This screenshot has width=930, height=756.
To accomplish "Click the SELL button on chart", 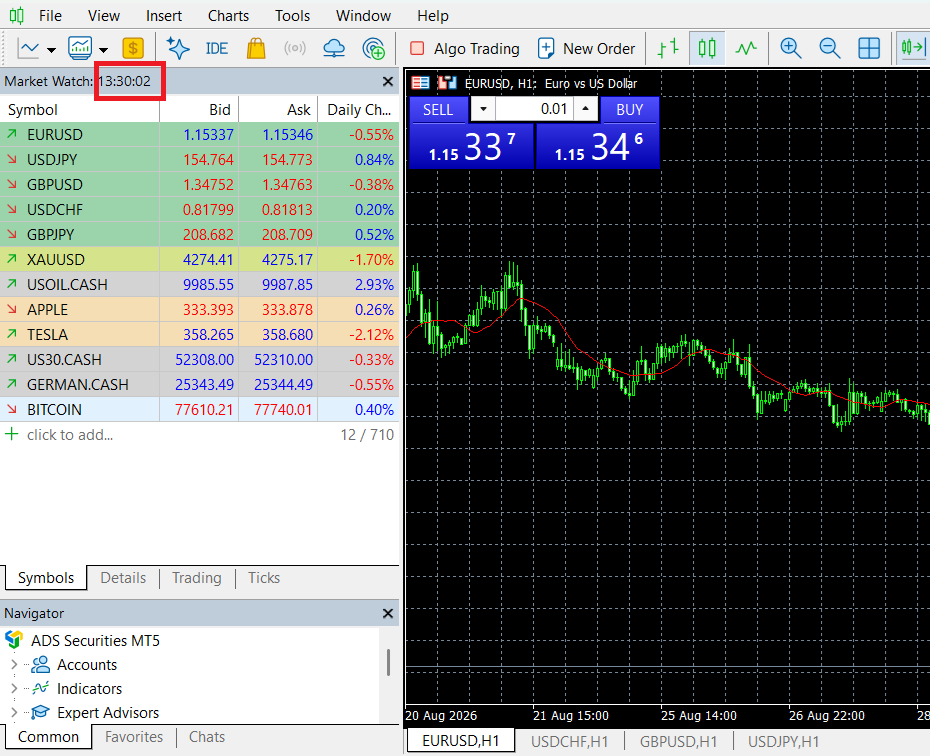I will point(438,110).
